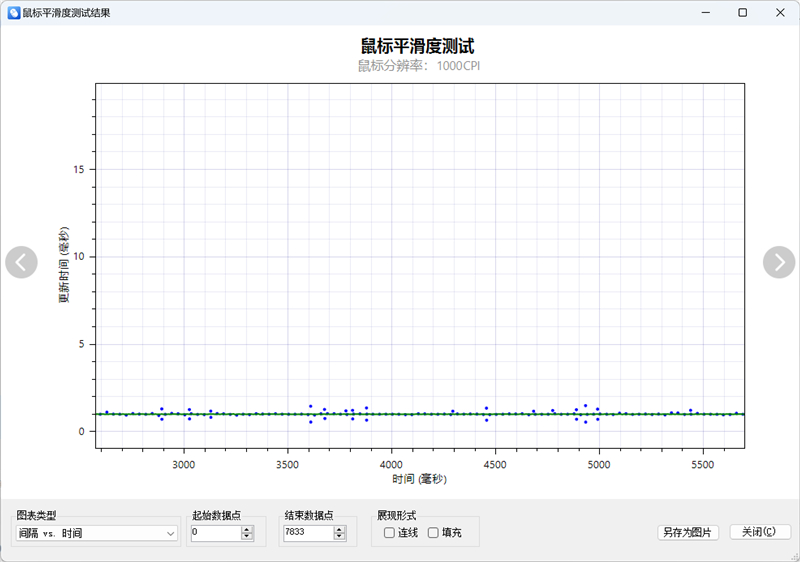
Task: Go to next image with right arrow
Action: pyautogui.click(x=778, y=262)
